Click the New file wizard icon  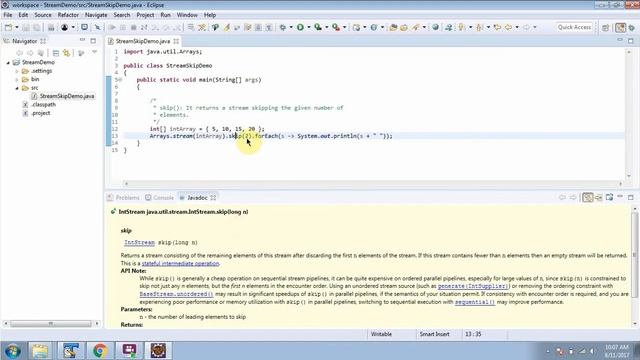pos(8,27)
